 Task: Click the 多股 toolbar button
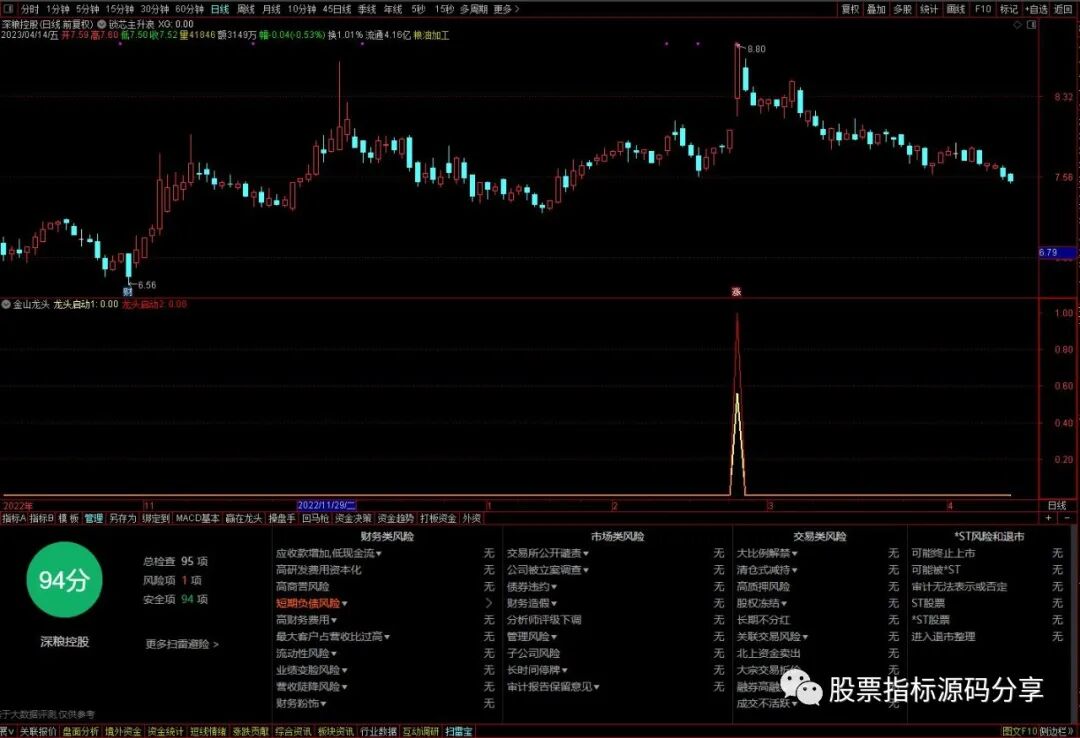[902, 9]
